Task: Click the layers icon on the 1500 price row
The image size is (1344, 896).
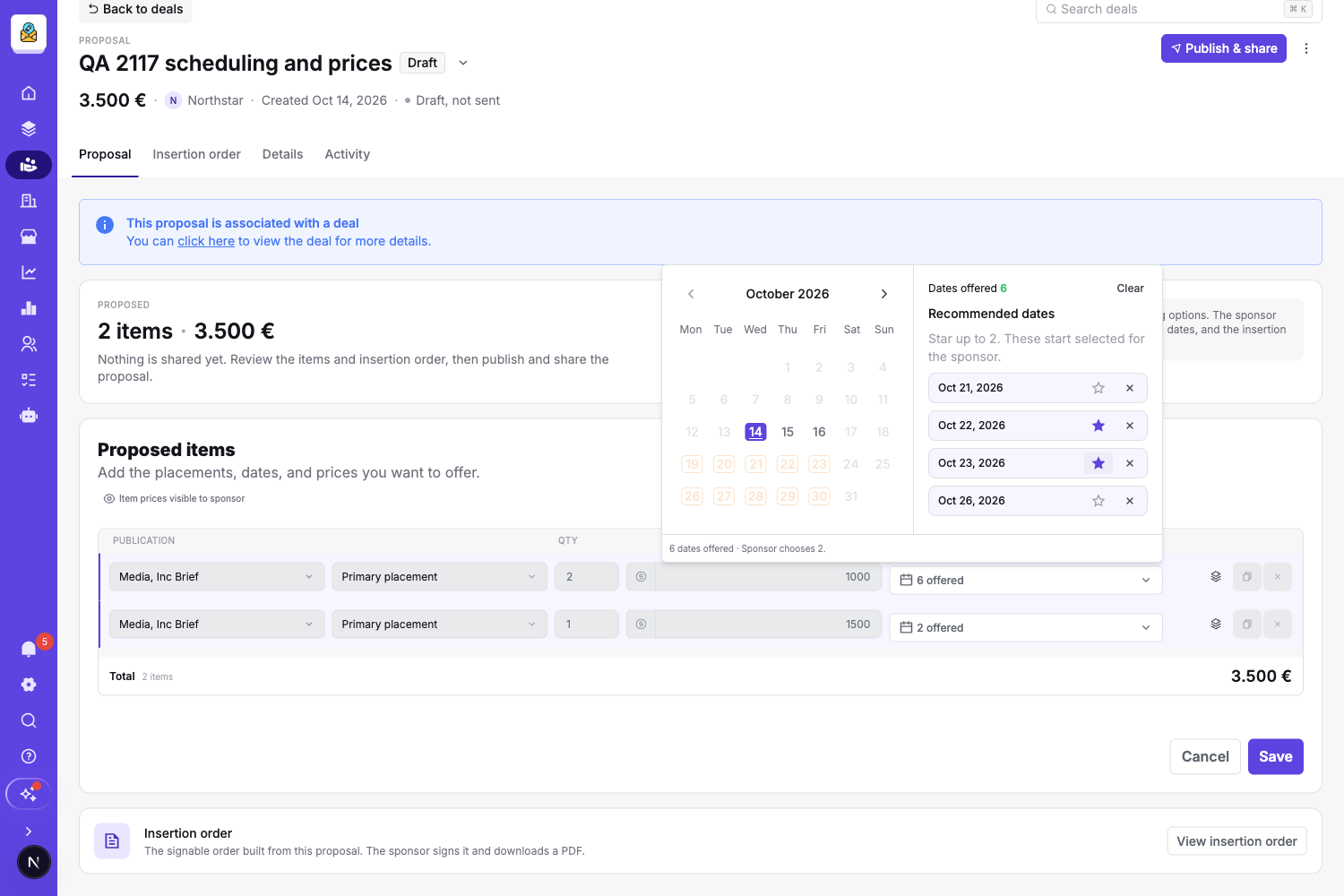Action: pos(1216,624)
